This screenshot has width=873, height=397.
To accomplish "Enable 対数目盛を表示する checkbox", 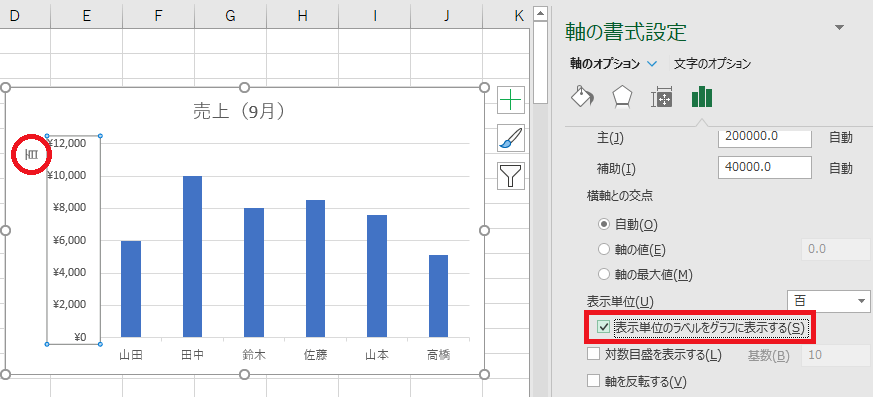I will pos(594,354).
